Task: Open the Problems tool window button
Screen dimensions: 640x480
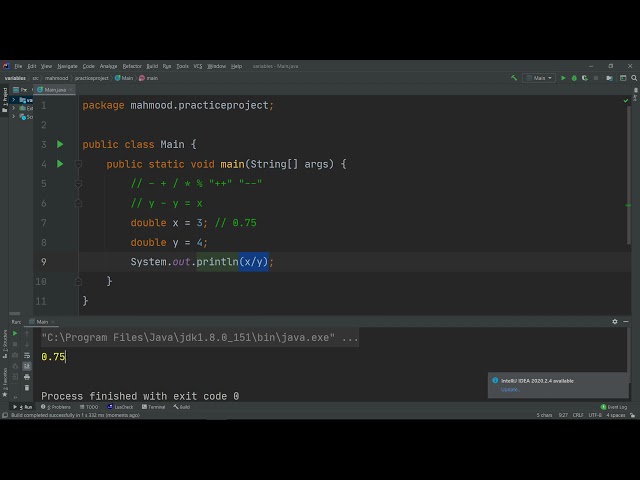Action: click(56, 407)
